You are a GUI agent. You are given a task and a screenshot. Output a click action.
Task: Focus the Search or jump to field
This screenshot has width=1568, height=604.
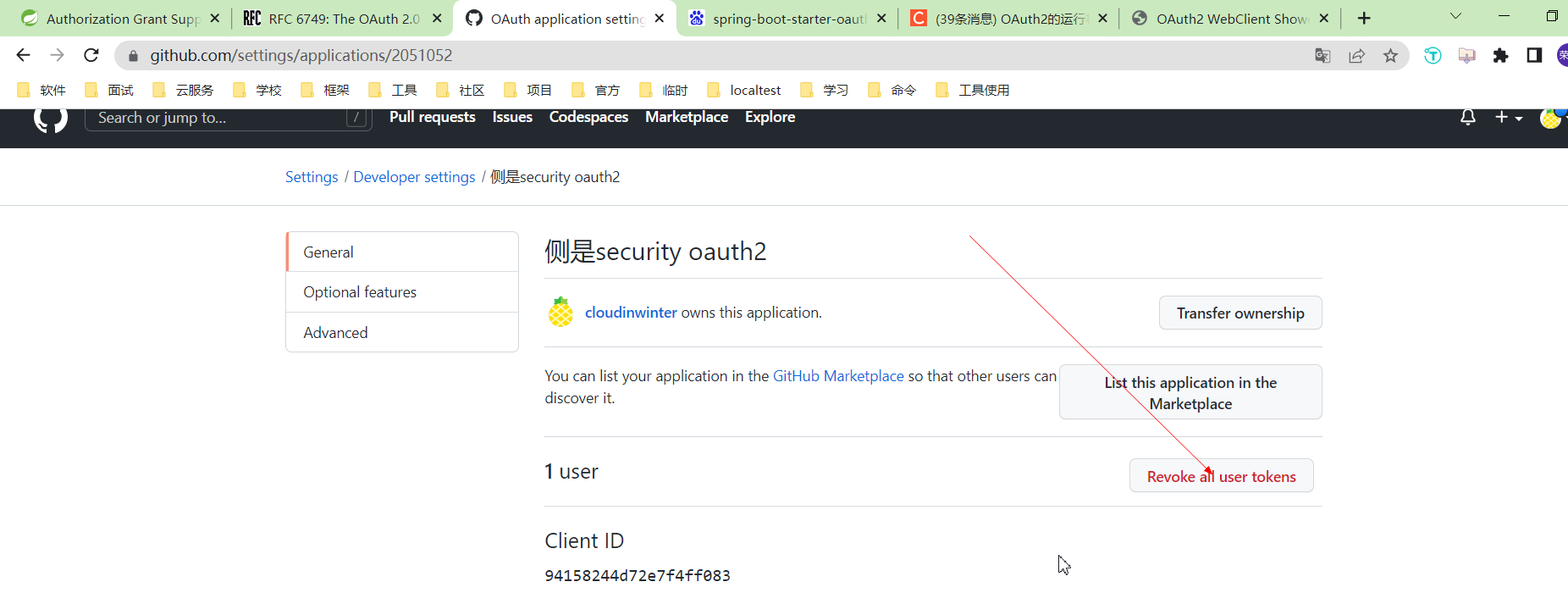[229, 118]
